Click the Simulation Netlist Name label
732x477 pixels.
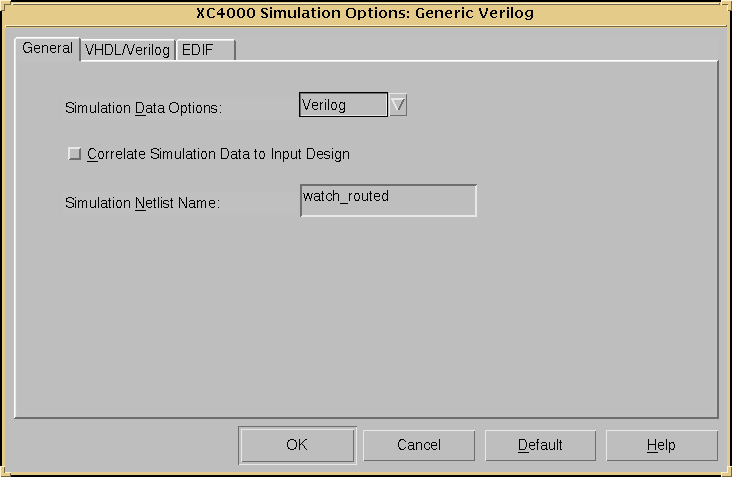[141, 203]
